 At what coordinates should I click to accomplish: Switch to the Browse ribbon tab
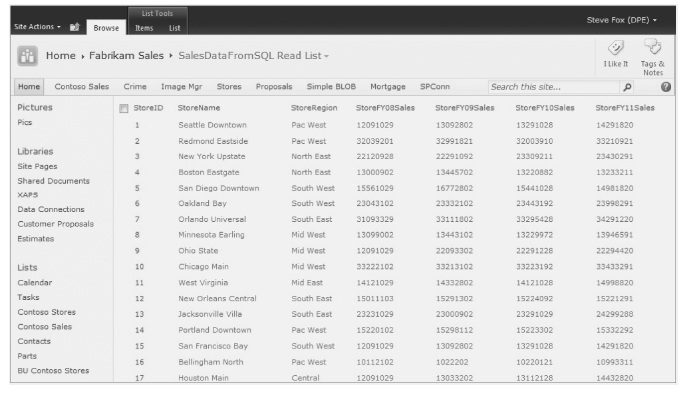click(x=106, y=28)
